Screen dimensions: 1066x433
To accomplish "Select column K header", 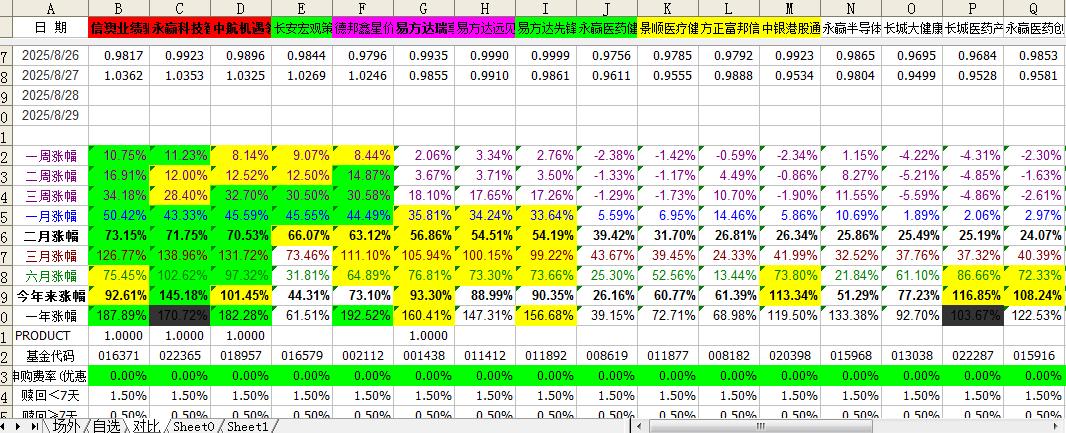I will [668, 9].
